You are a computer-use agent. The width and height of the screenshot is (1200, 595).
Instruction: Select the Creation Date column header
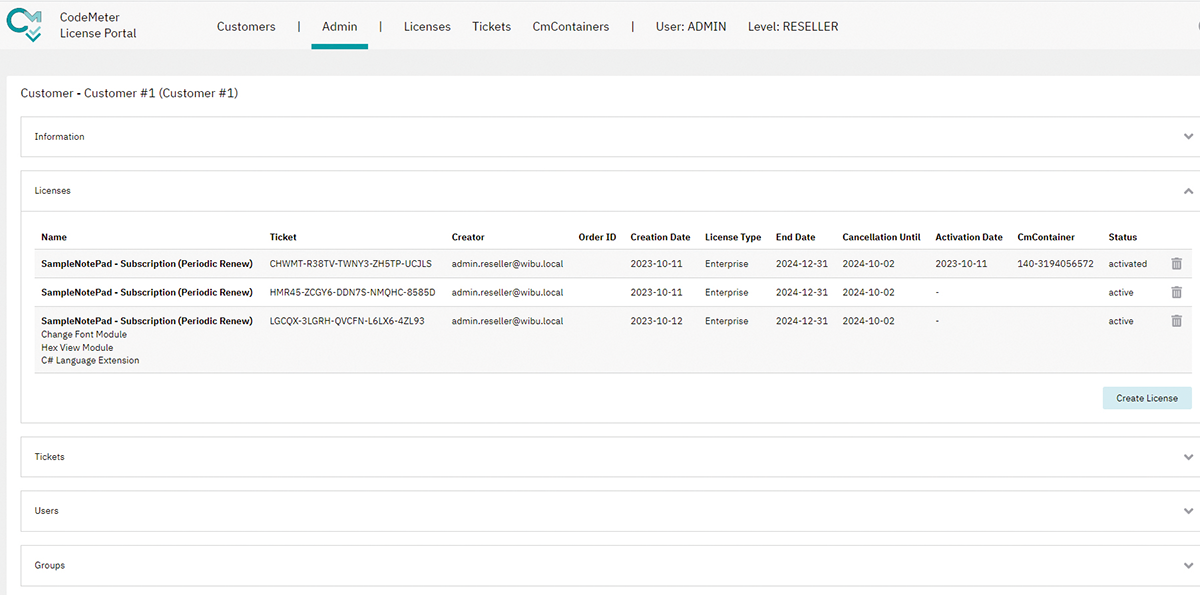pyautogui.click(x=660, y=238)
